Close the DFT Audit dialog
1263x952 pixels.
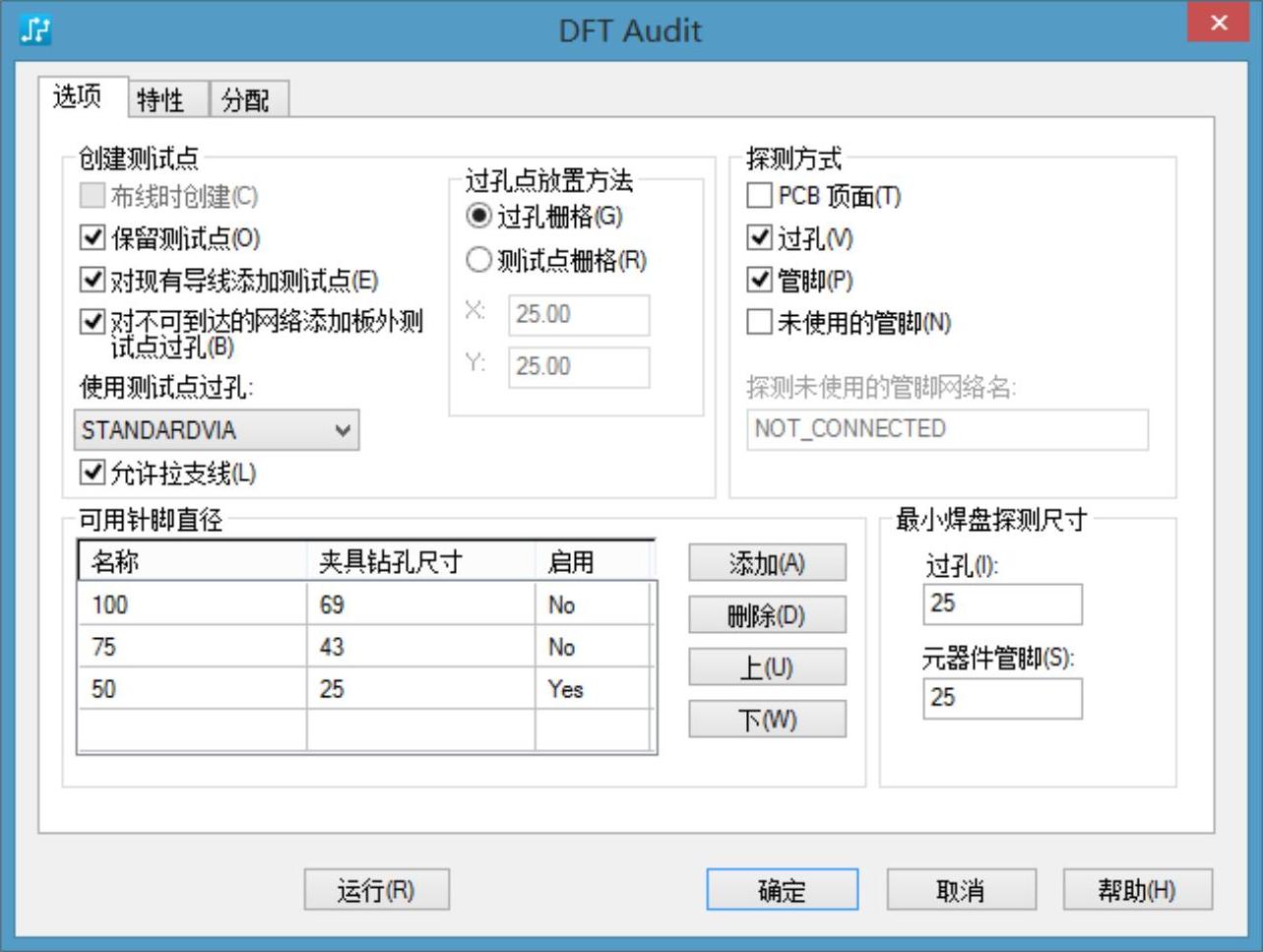click(1218, 25)
